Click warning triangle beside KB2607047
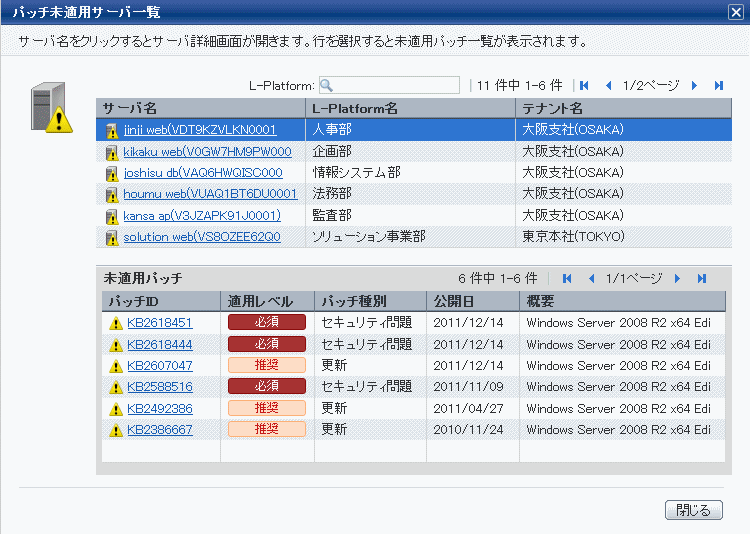 116,367
